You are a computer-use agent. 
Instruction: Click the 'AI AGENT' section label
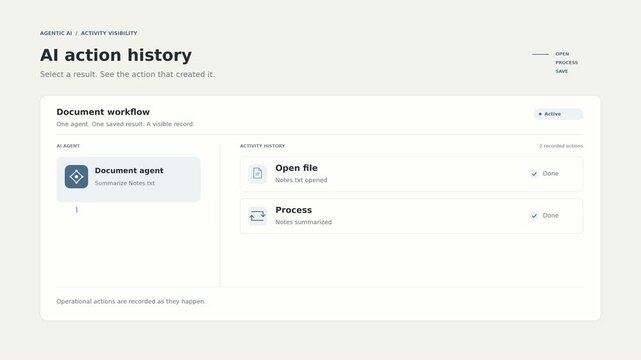(x=68, y=146)
